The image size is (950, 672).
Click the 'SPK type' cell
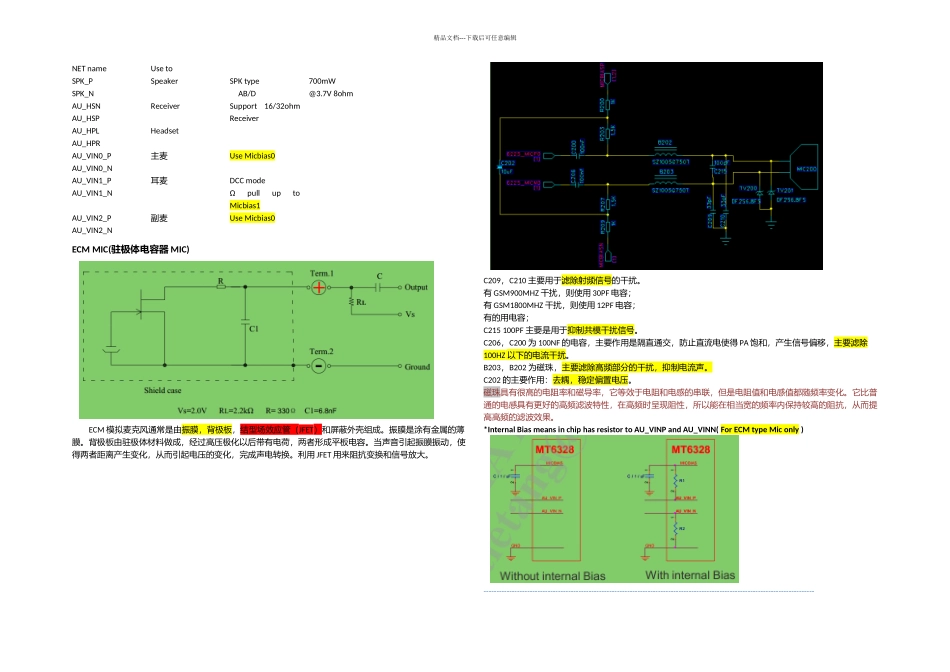[x=244, y=81]
